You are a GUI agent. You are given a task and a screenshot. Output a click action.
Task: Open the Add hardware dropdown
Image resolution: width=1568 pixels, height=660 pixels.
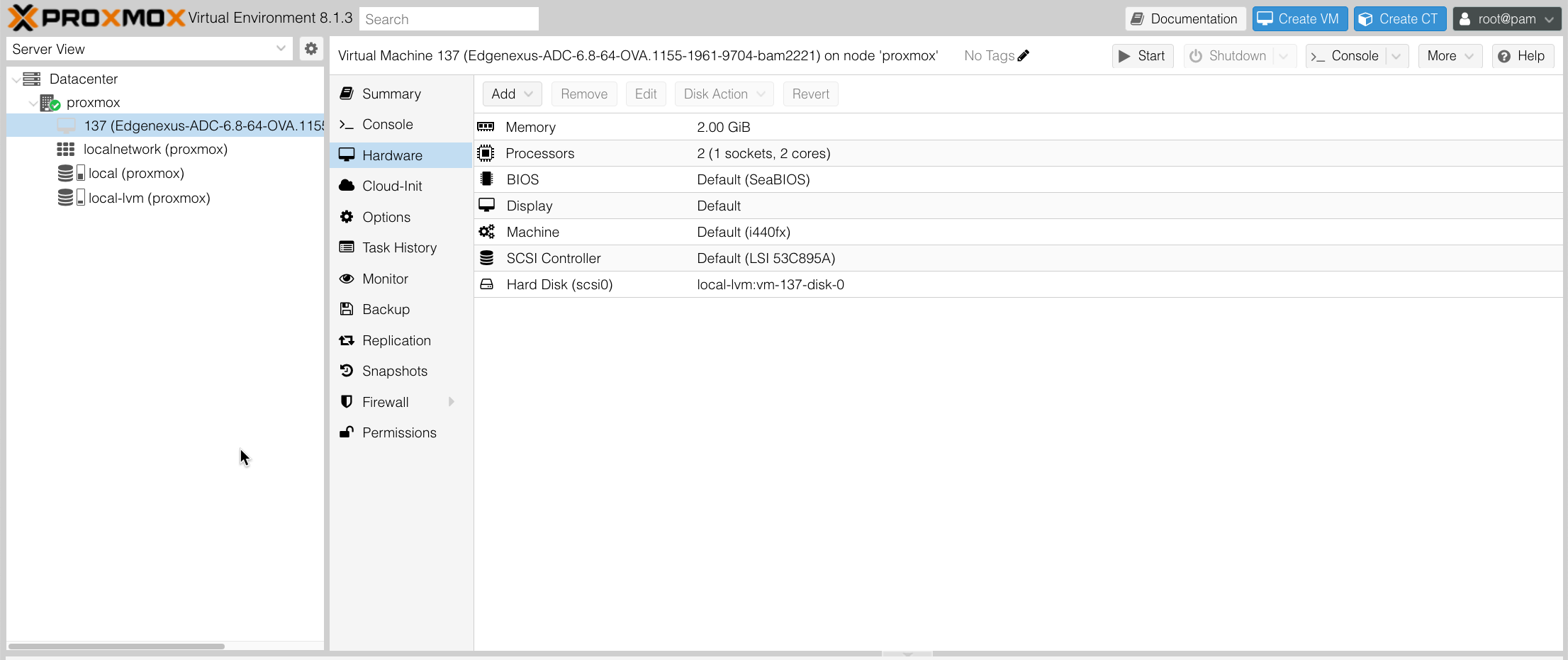tap(511, 94)
